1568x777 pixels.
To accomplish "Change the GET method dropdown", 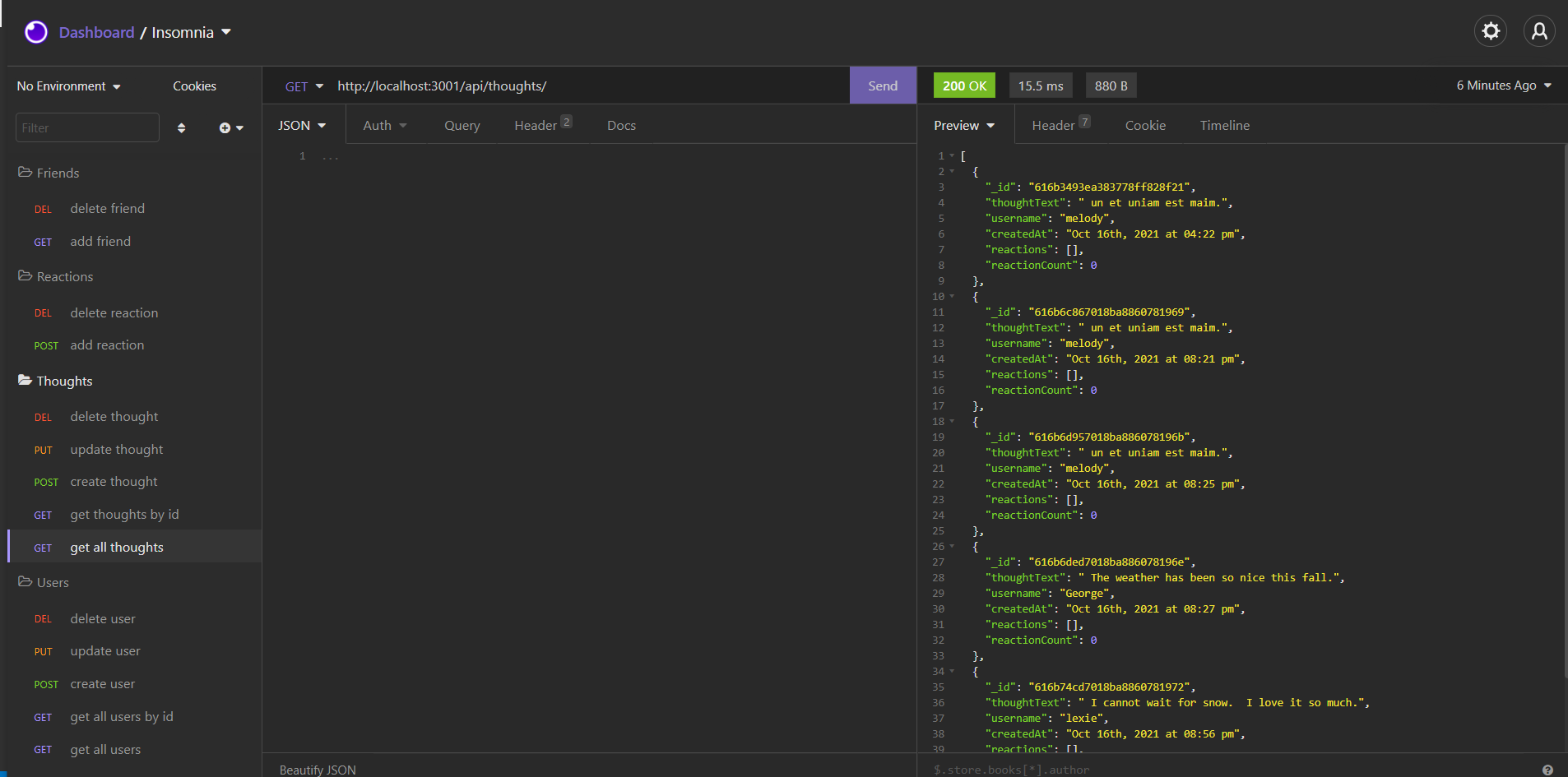I will point(304,86).
